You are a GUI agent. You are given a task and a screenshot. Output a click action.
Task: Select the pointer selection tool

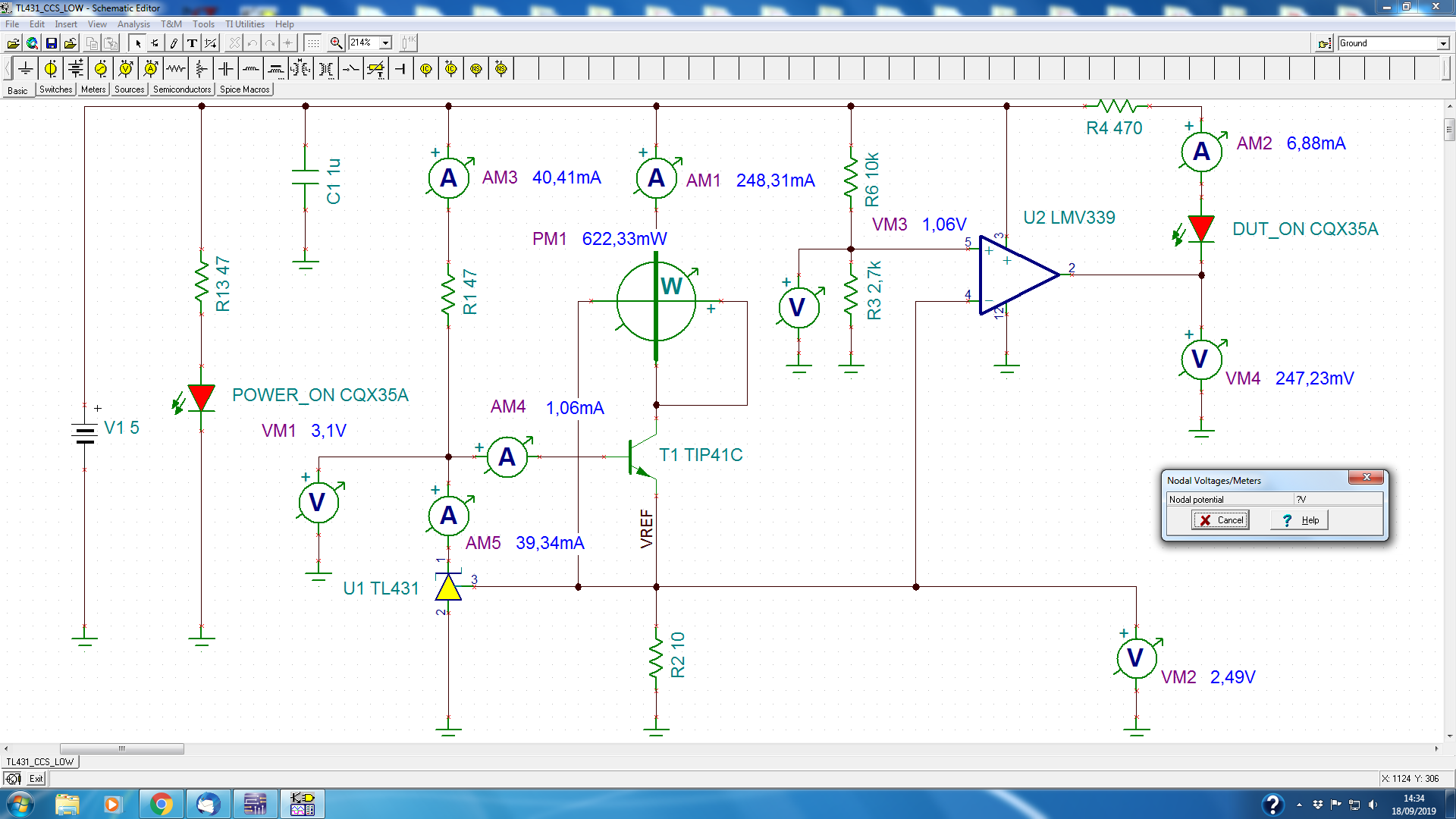pyautogui.click(x=137, y=43)
